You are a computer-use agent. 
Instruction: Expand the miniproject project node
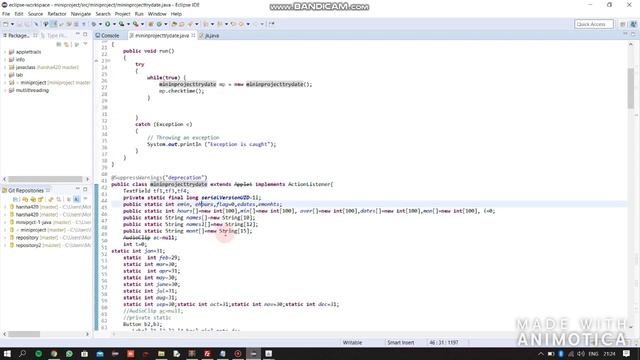5,83
